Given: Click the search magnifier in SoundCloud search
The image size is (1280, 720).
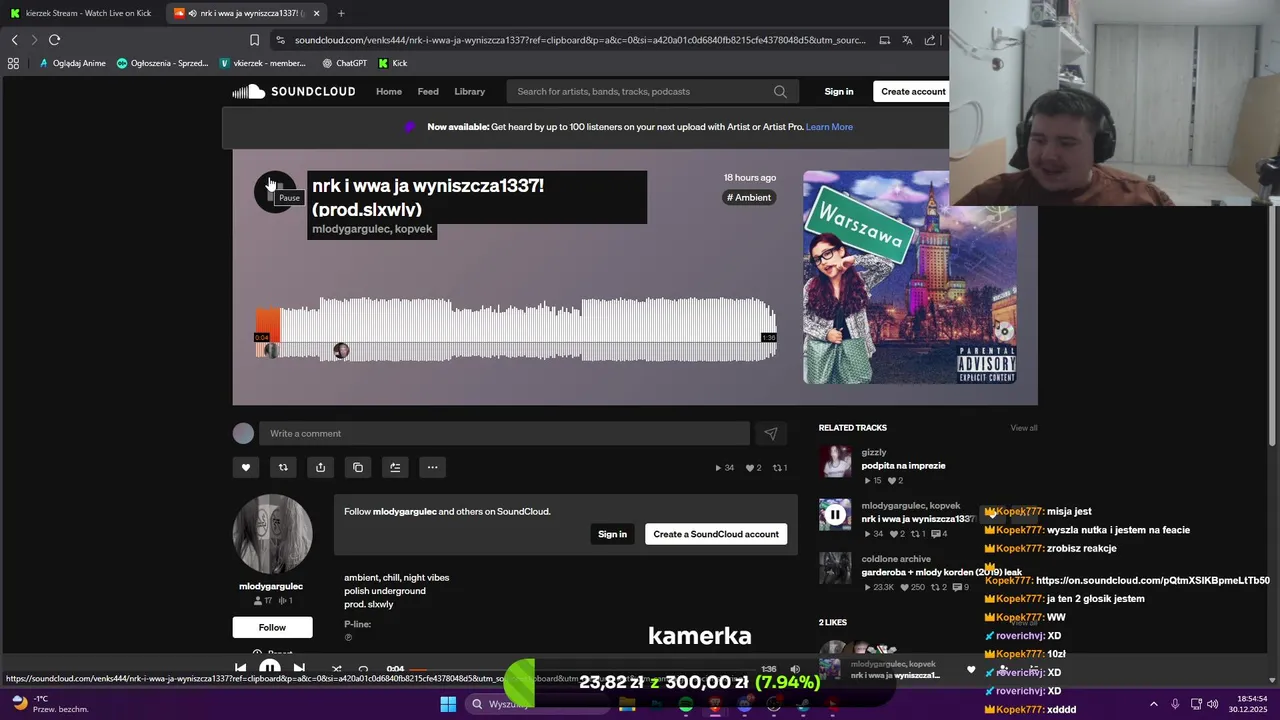Looking at the screenshot, I should point(780,91).
